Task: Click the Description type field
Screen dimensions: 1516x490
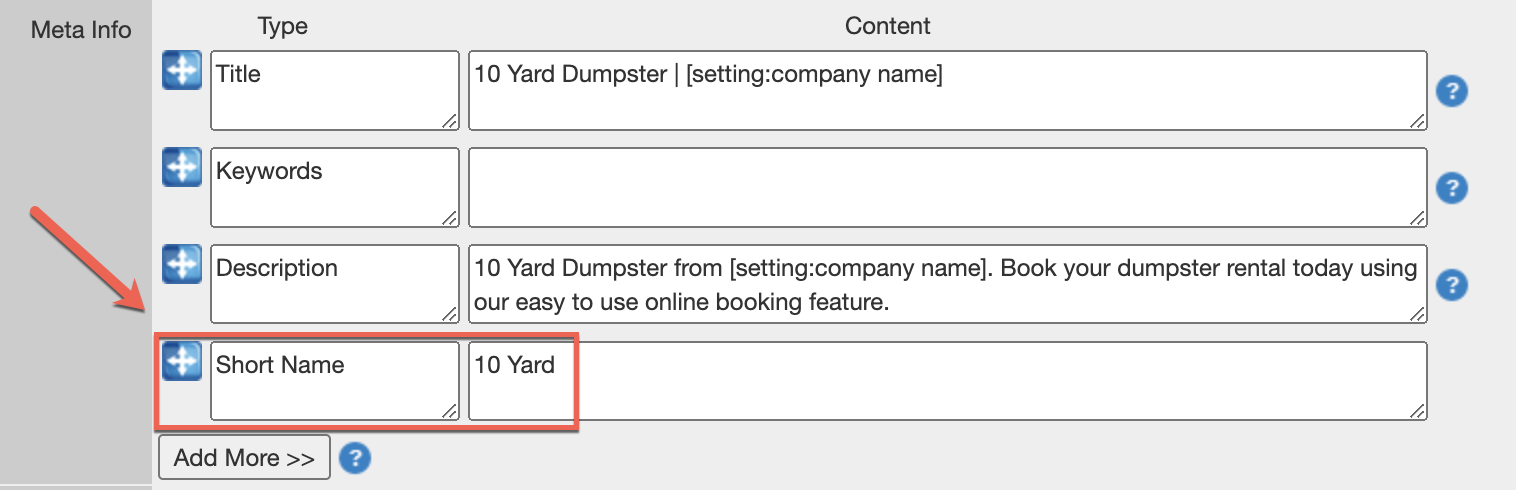Action: (x=334, y=284)
